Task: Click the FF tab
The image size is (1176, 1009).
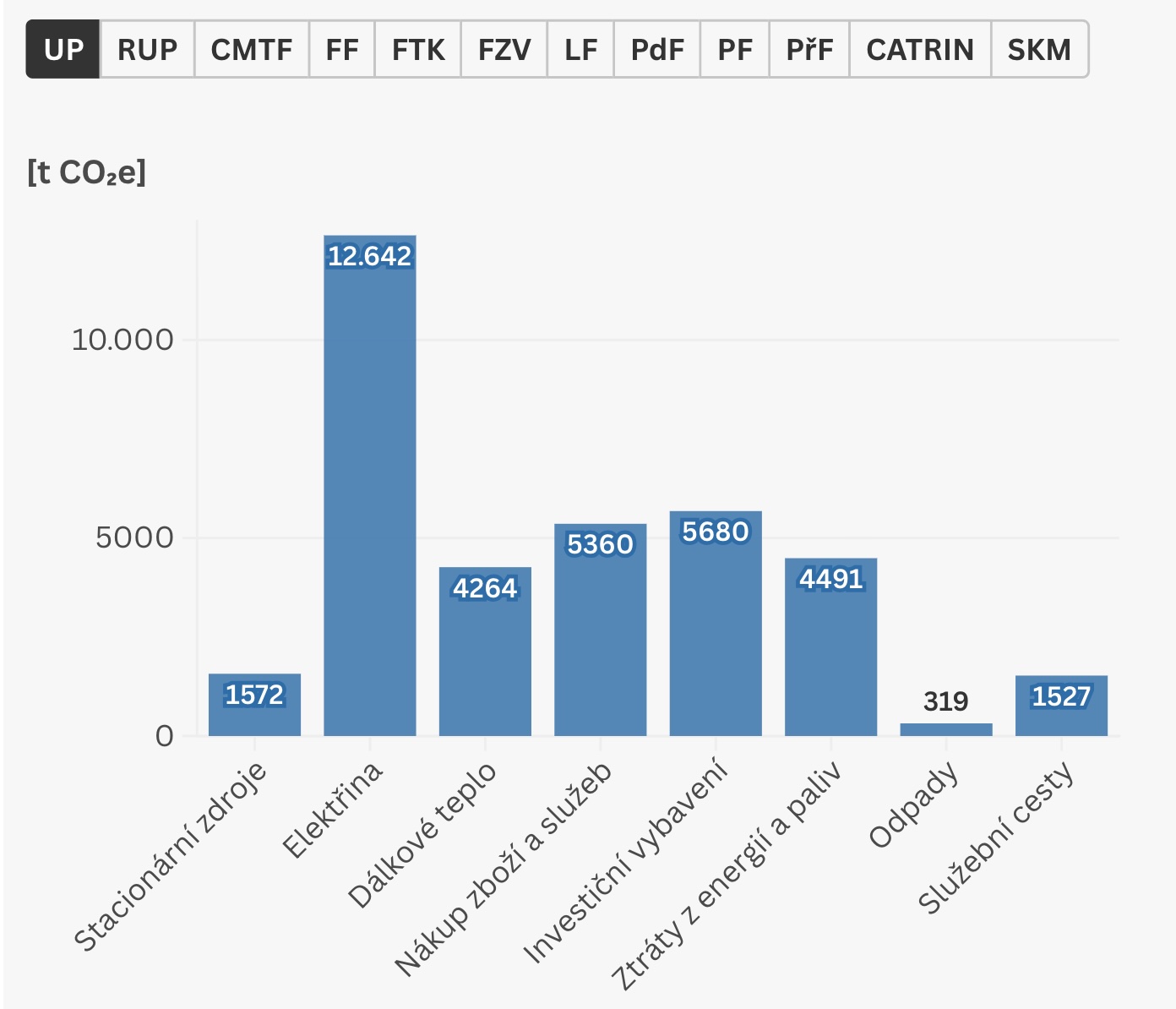Action: [341, 50]
